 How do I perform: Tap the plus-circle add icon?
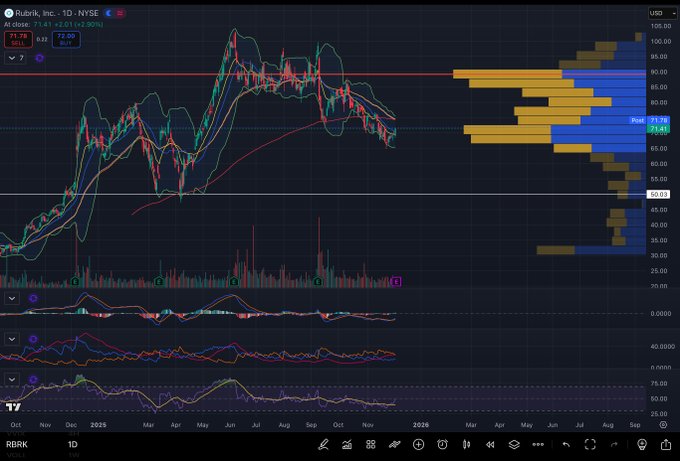419,443
